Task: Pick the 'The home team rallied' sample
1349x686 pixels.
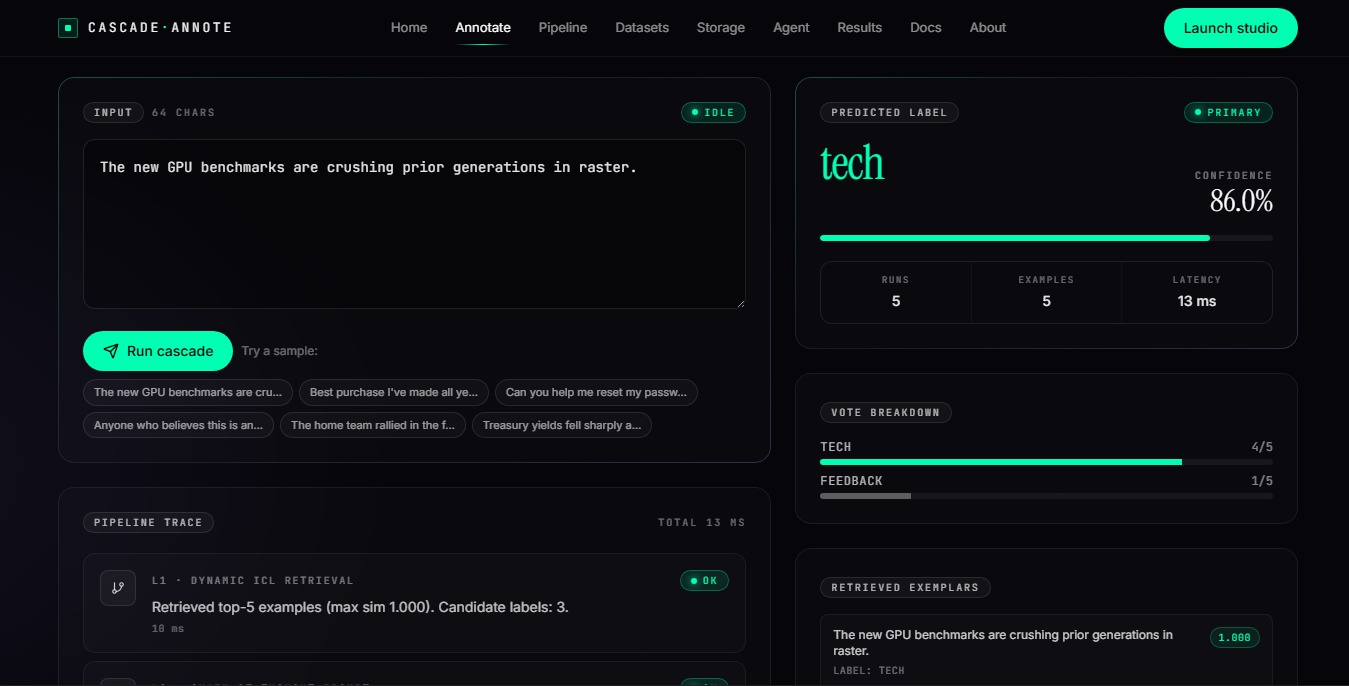Action: pos(373,425)
